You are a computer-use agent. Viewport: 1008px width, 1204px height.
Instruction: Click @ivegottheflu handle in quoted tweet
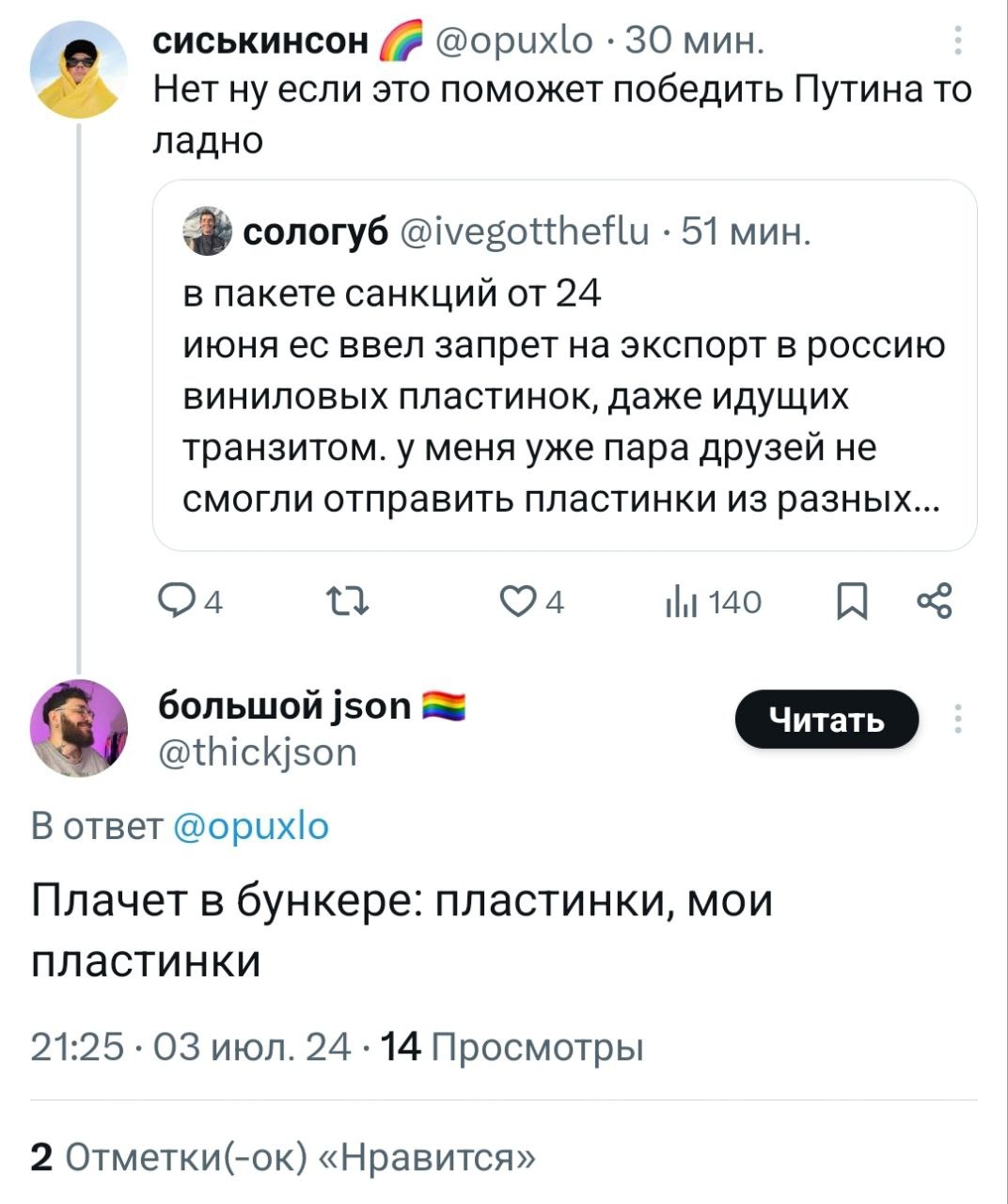[x=525, y=230]
